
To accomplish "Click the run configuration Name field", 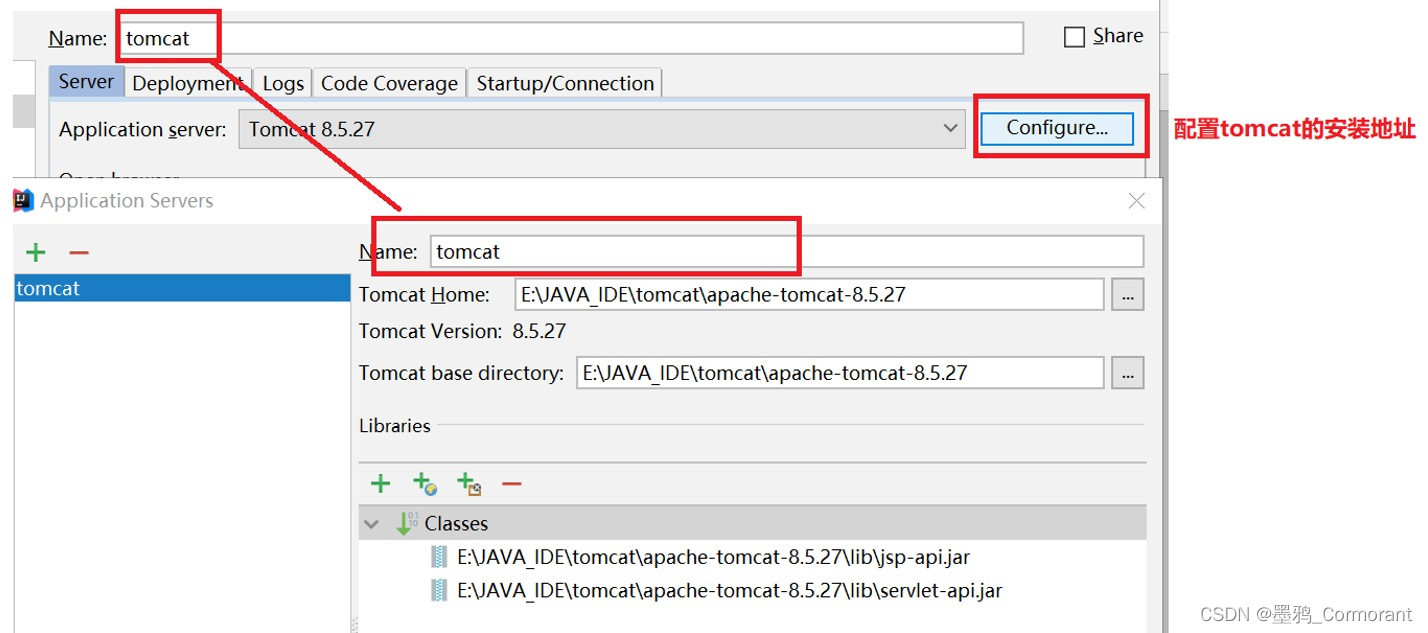I will (x=570, y=38).
